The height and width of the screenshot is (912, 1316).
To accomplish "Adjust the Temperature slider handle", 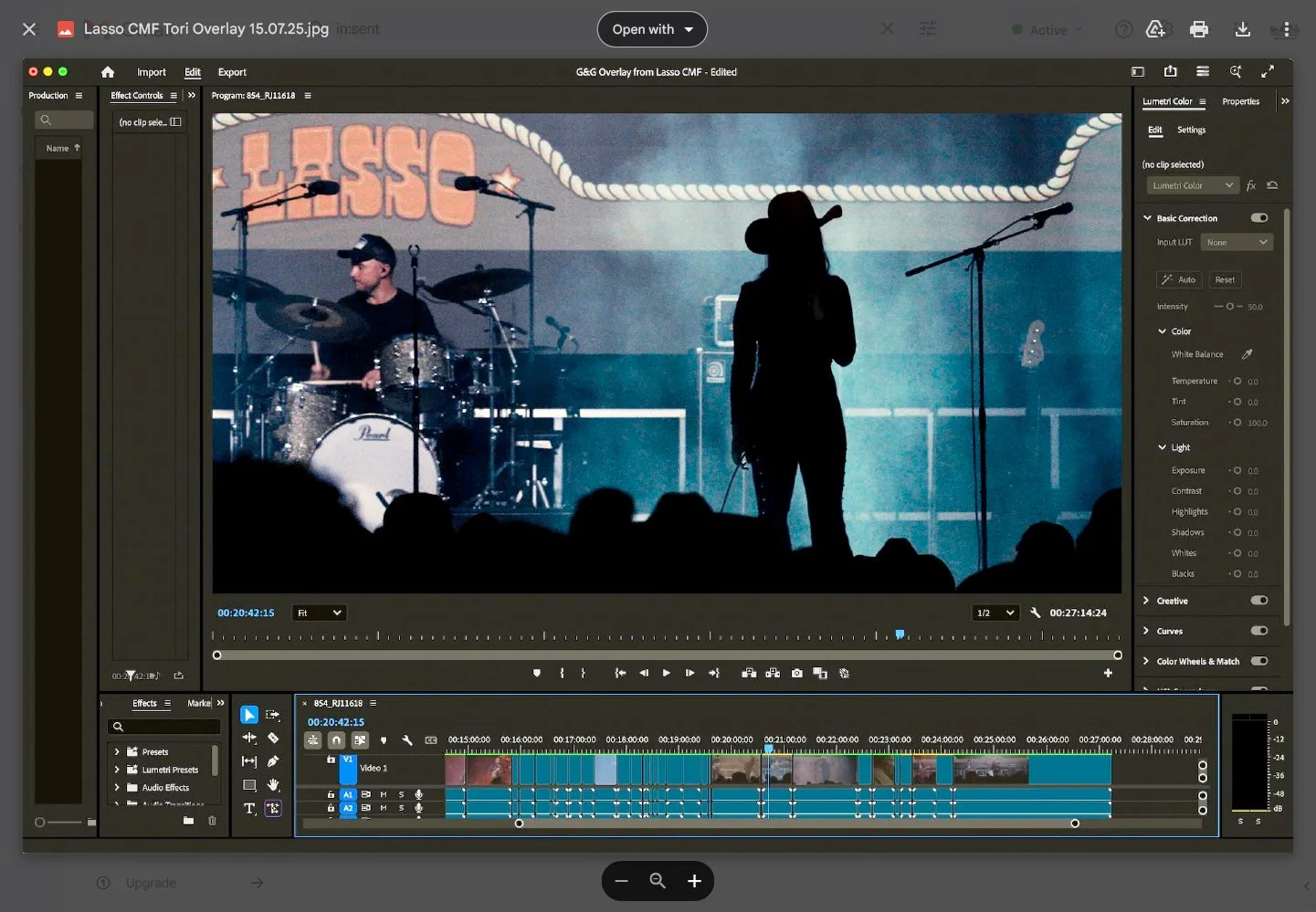I will coord(1237,381).
